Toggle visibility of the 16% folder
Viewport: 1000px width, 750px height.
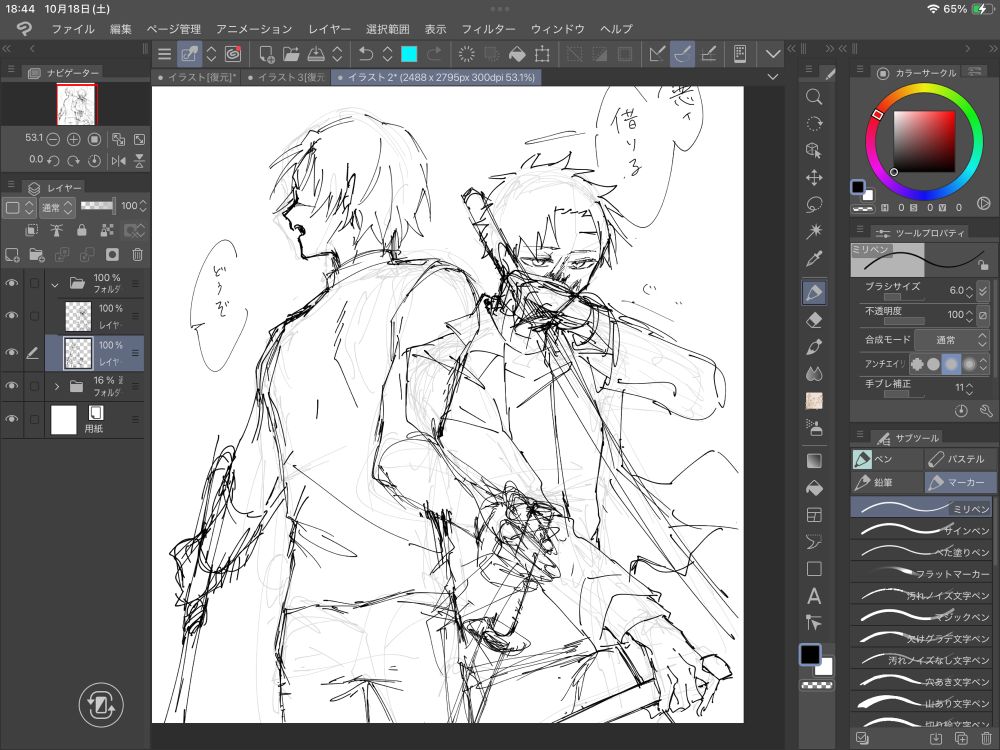[11, 386]
